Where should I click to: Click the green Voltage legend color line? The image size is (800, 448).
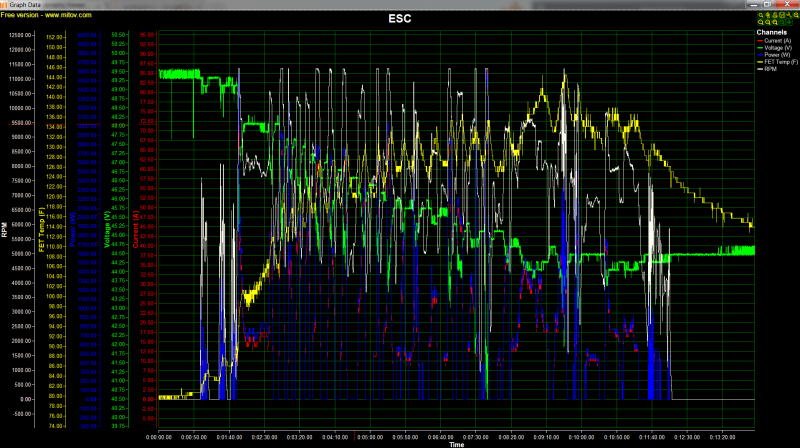click(x=759, y=46)
